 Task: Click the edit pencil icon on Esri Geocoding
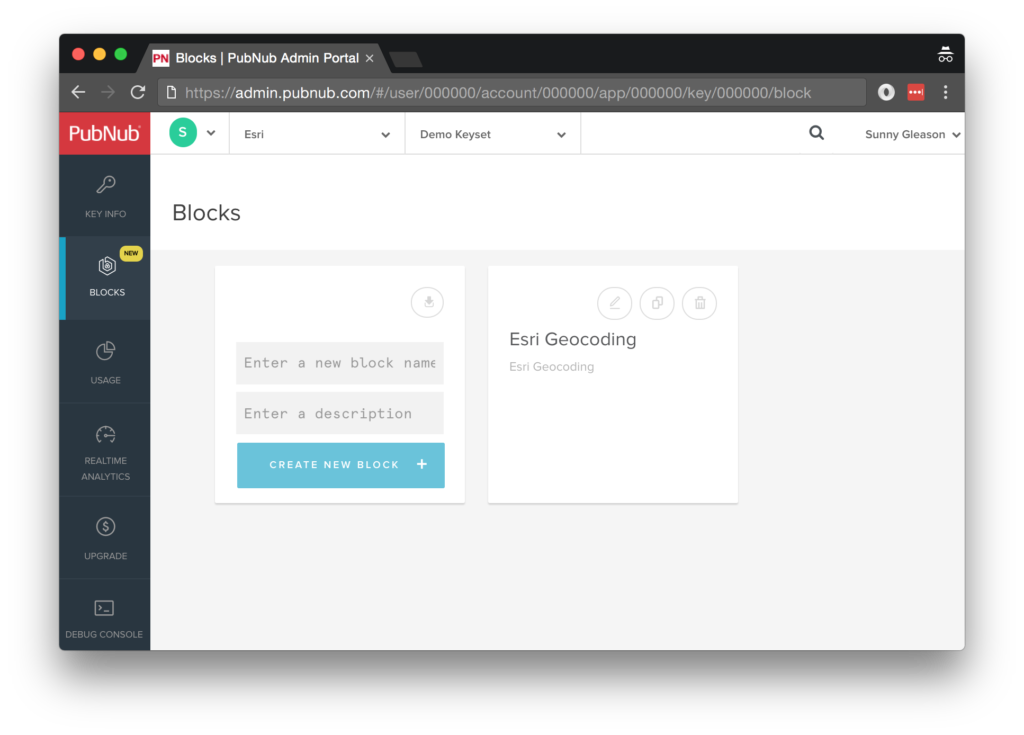614,303
